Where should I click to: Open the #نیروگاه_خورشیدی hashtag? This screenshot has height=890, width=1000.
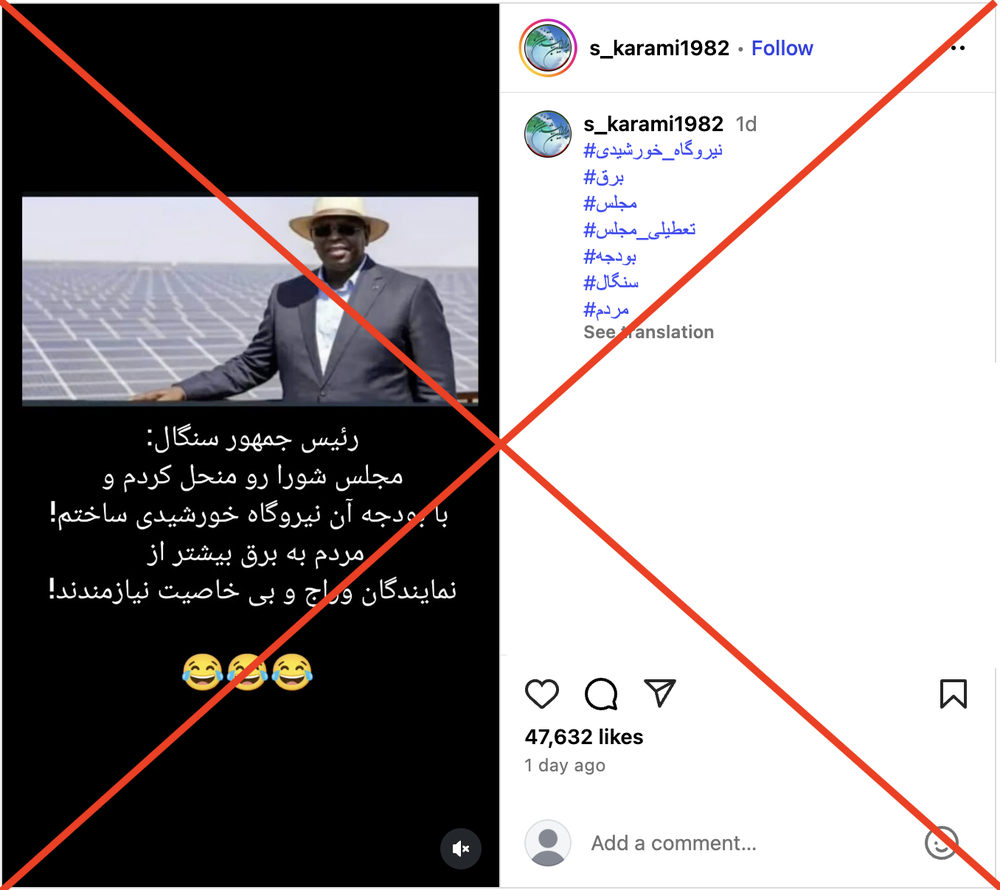click(653, 150)
